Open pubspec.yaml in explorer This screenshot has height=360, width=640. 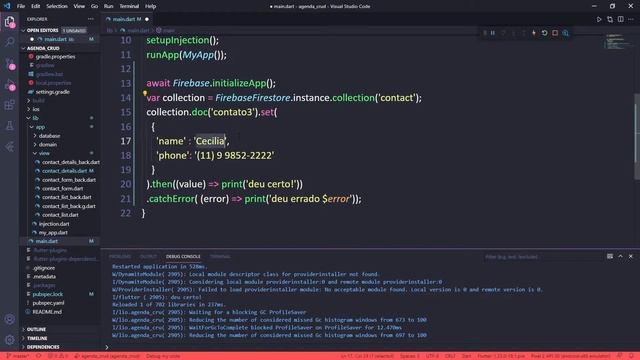(x=48, y=303)
